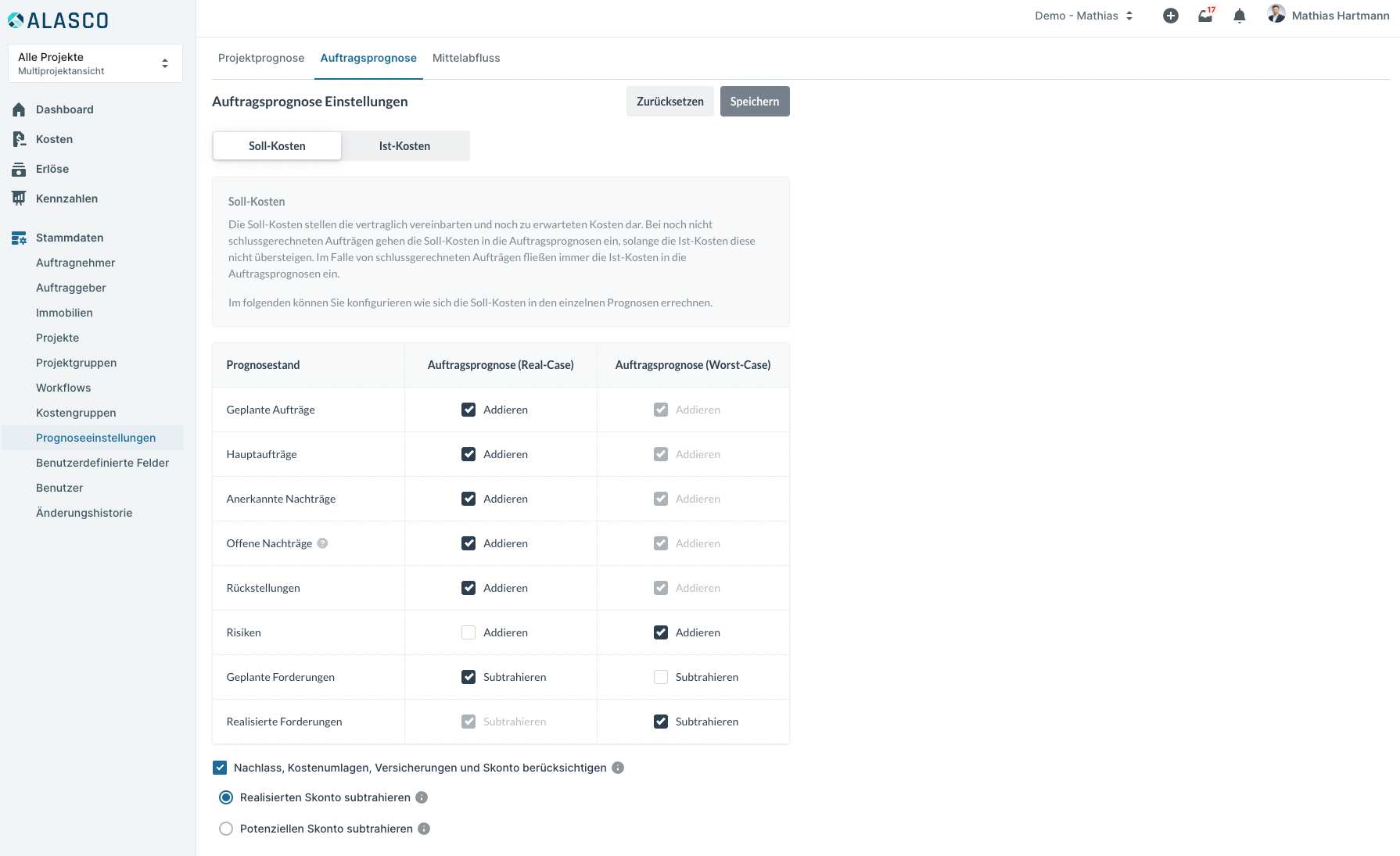Open the Dashboard home icon
Viewport: 1400px width, 856px height.
click(19, 109)
